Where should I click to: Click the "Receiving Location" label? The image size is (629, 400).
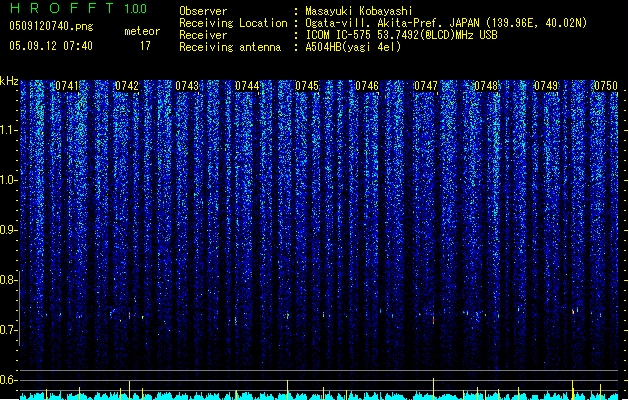coord(233,23)
